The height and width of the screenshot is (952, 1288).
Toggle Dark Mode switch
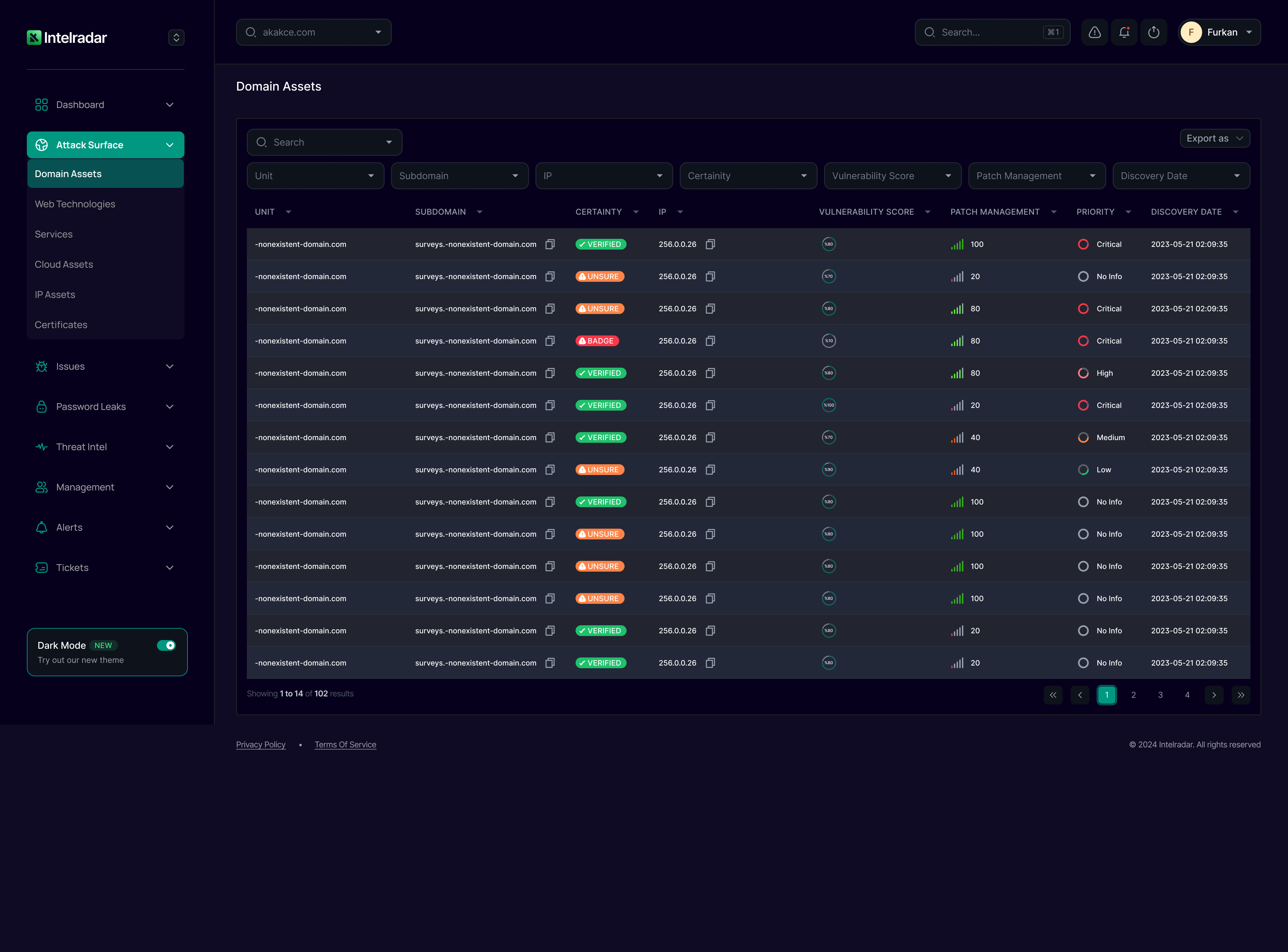point(167,645)
